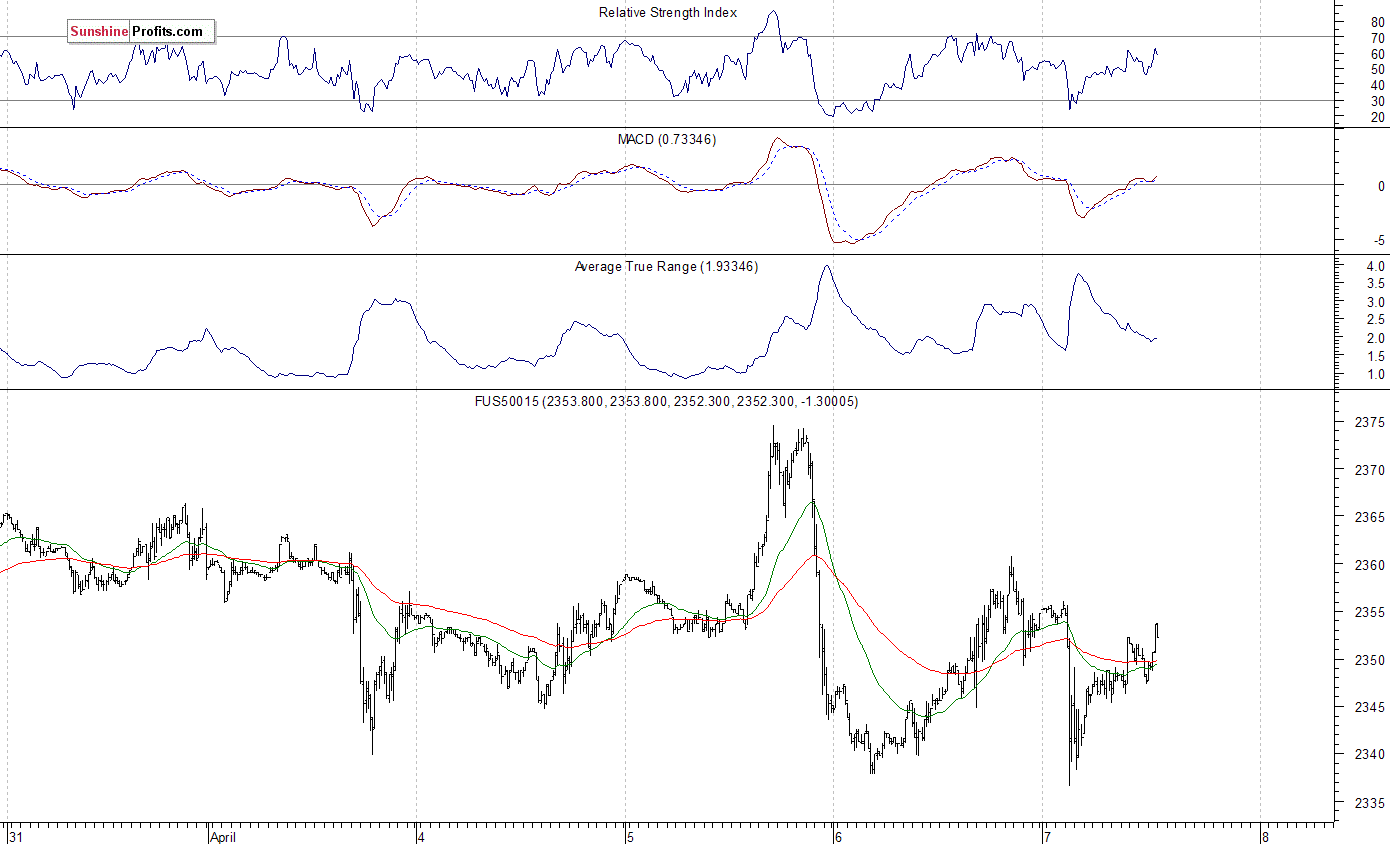Click the April date axis label
This screenshot has width=1390, height=844.
point(223,836)
